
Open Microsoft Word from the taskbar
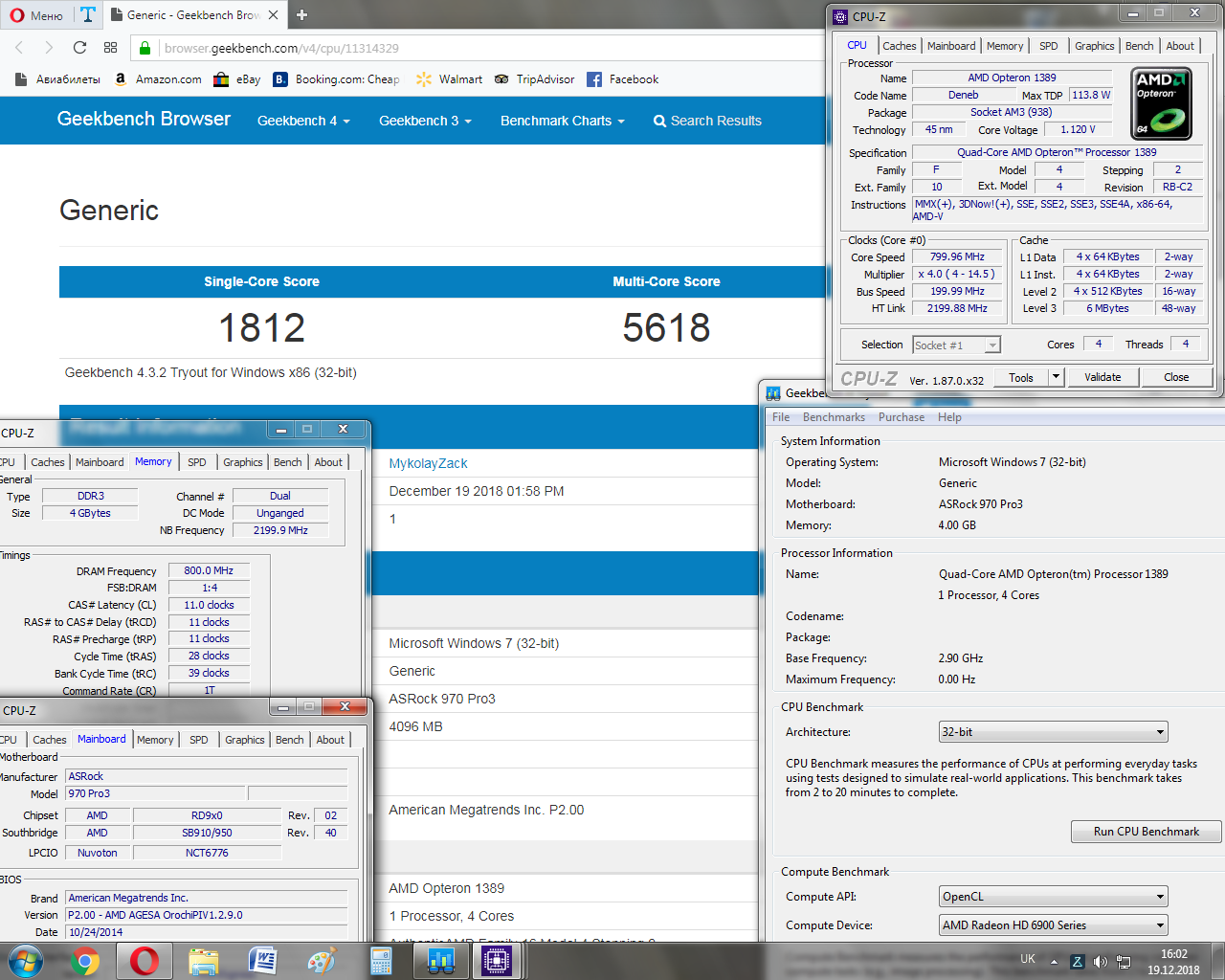click(x=262, y=961)
